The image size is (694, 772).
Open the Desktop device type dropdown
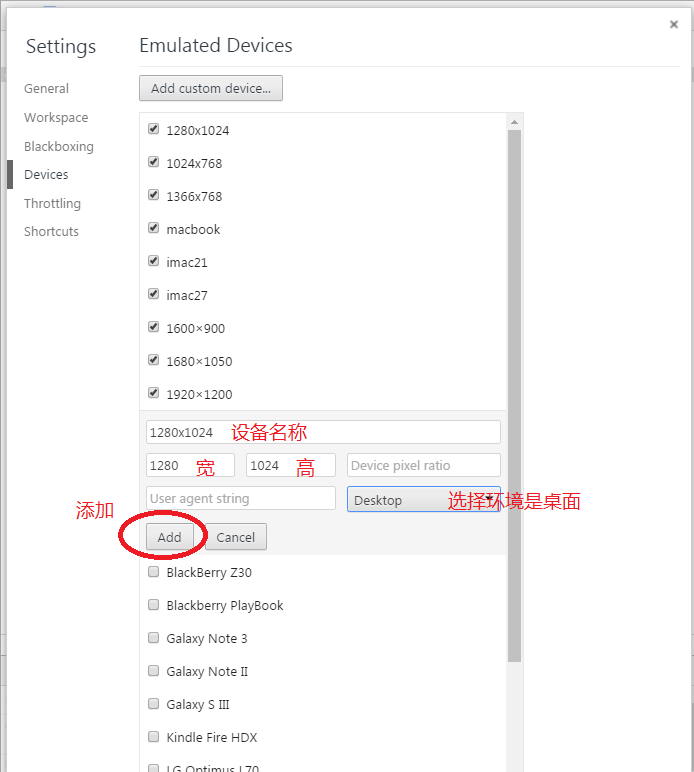(423, 499)
